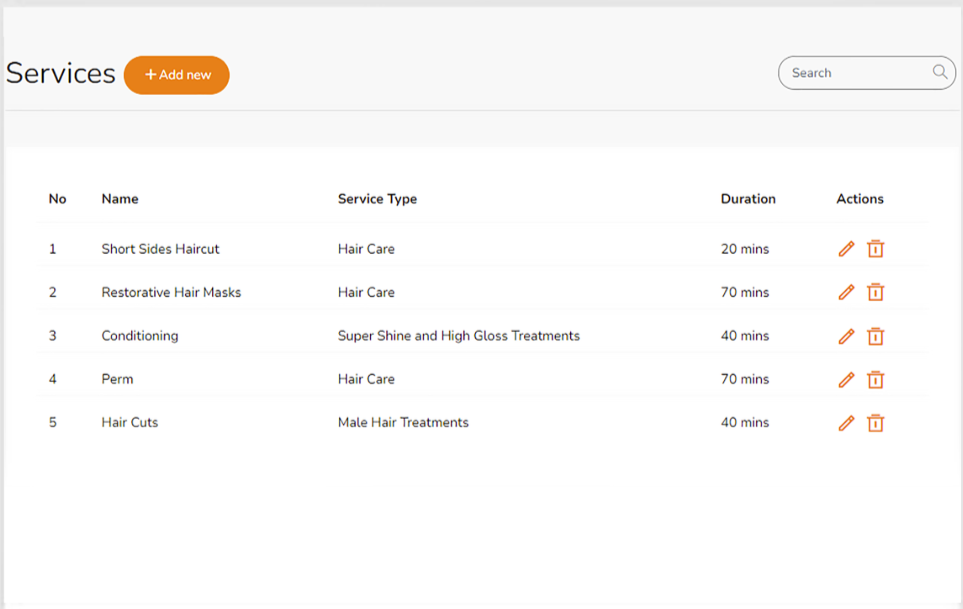This screenshot has height=609, width=963.
Task: Click the Name column header
Action: click(x=120, y=199)
